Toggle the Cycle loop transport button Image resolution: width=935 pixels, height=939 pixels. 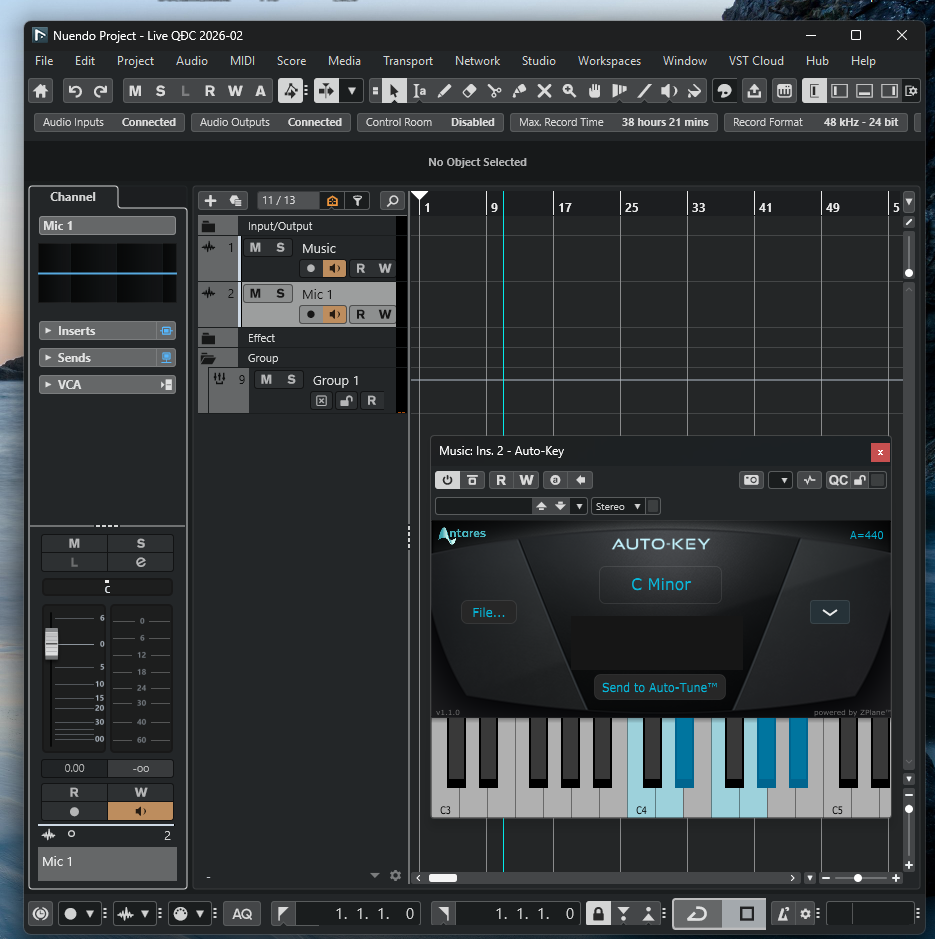(x=697, y=914)
